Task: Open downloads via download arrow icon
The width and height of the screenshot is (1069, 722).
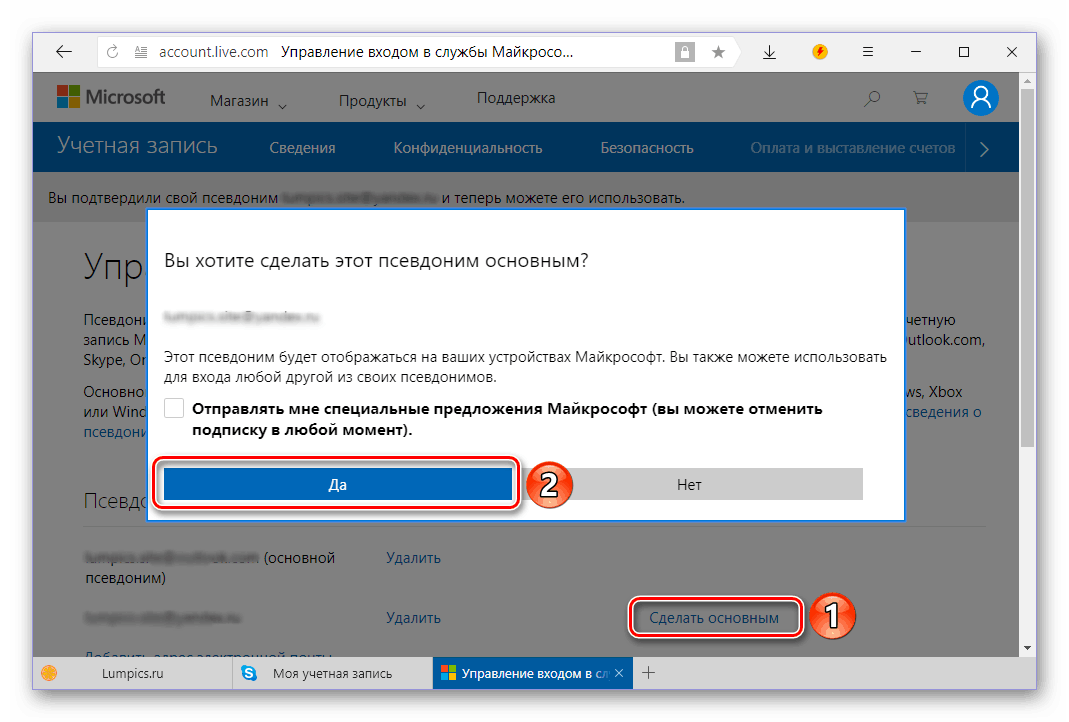Action: (x=769, y=52)
